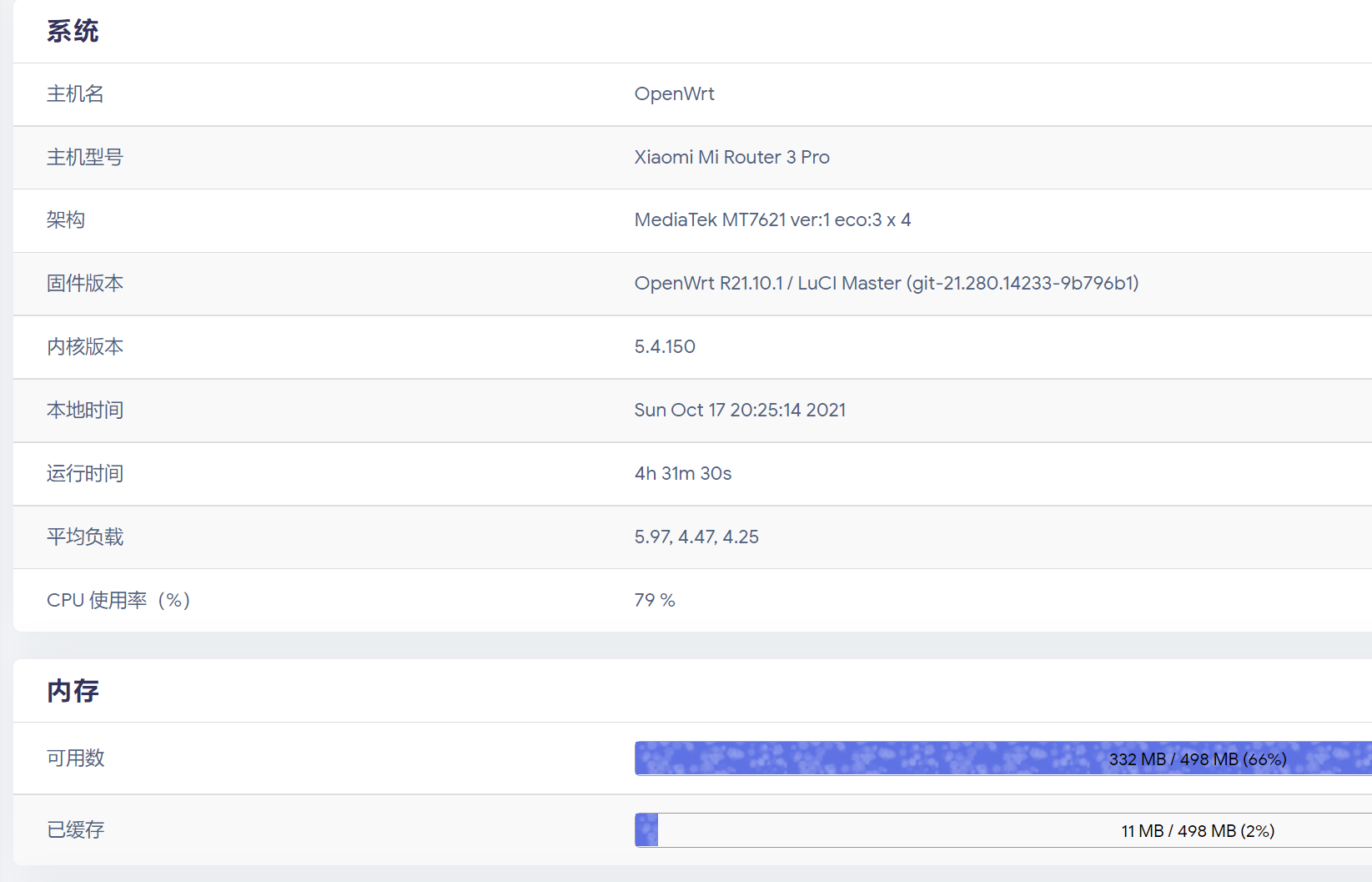
Task: Click the 系统 section heading
Action: tap(73, 32)
